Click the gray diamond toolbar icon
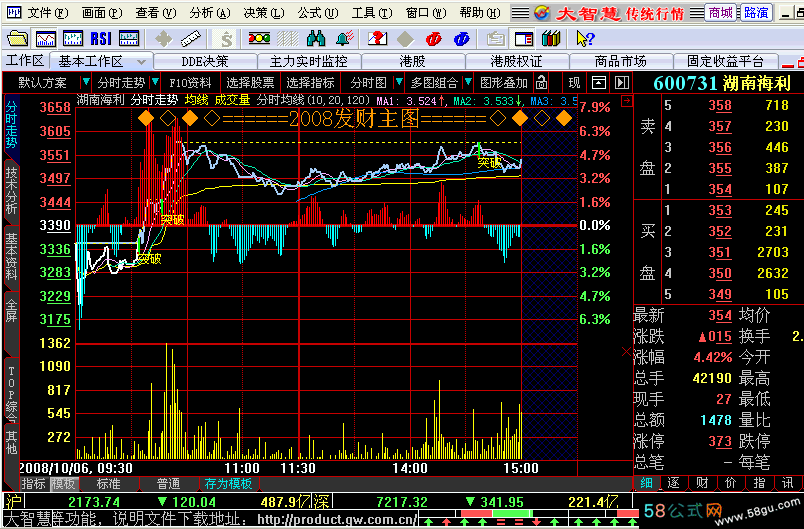Viewport: 804px width, 529px height. pos(405,39)
